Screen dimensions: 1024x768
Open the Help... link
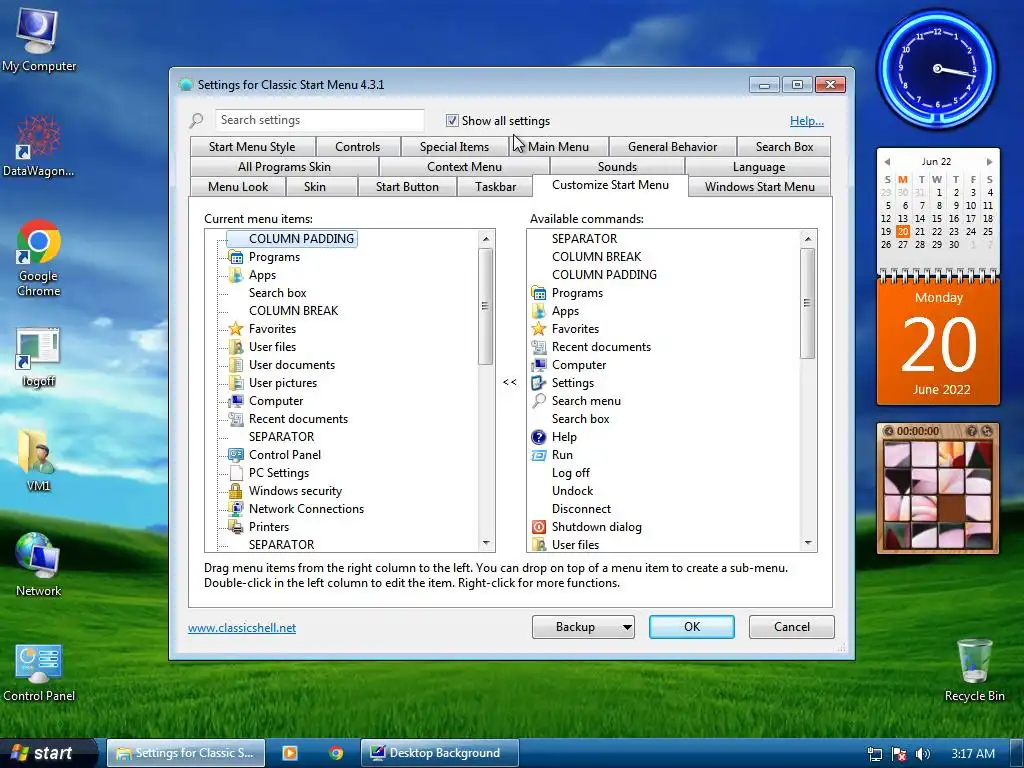(x=807, y=121)
